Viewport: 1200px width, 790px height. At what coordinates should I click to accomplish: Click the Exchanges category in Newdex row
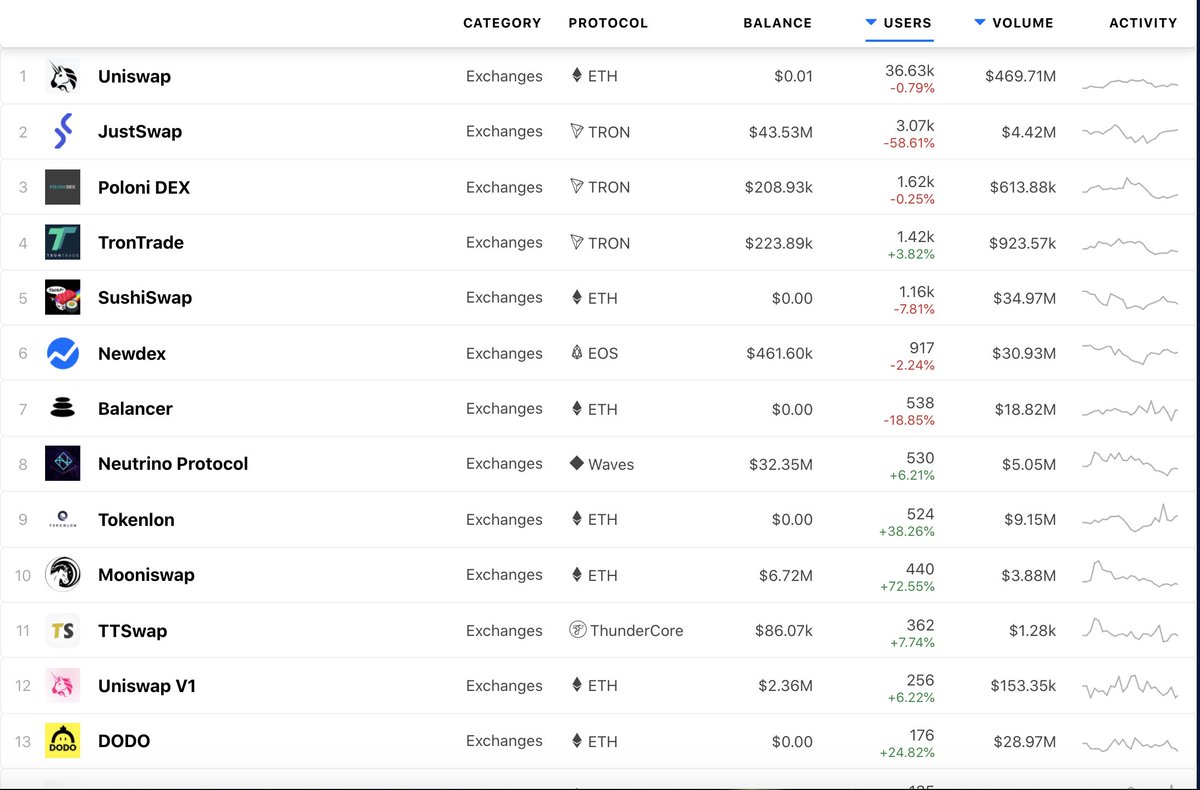click(x=504, y=353)
